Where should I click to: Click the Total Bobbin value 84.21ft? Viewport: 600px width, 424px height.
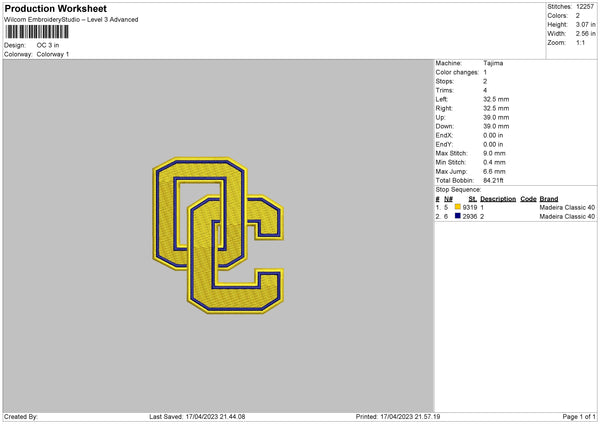(494, 181)
